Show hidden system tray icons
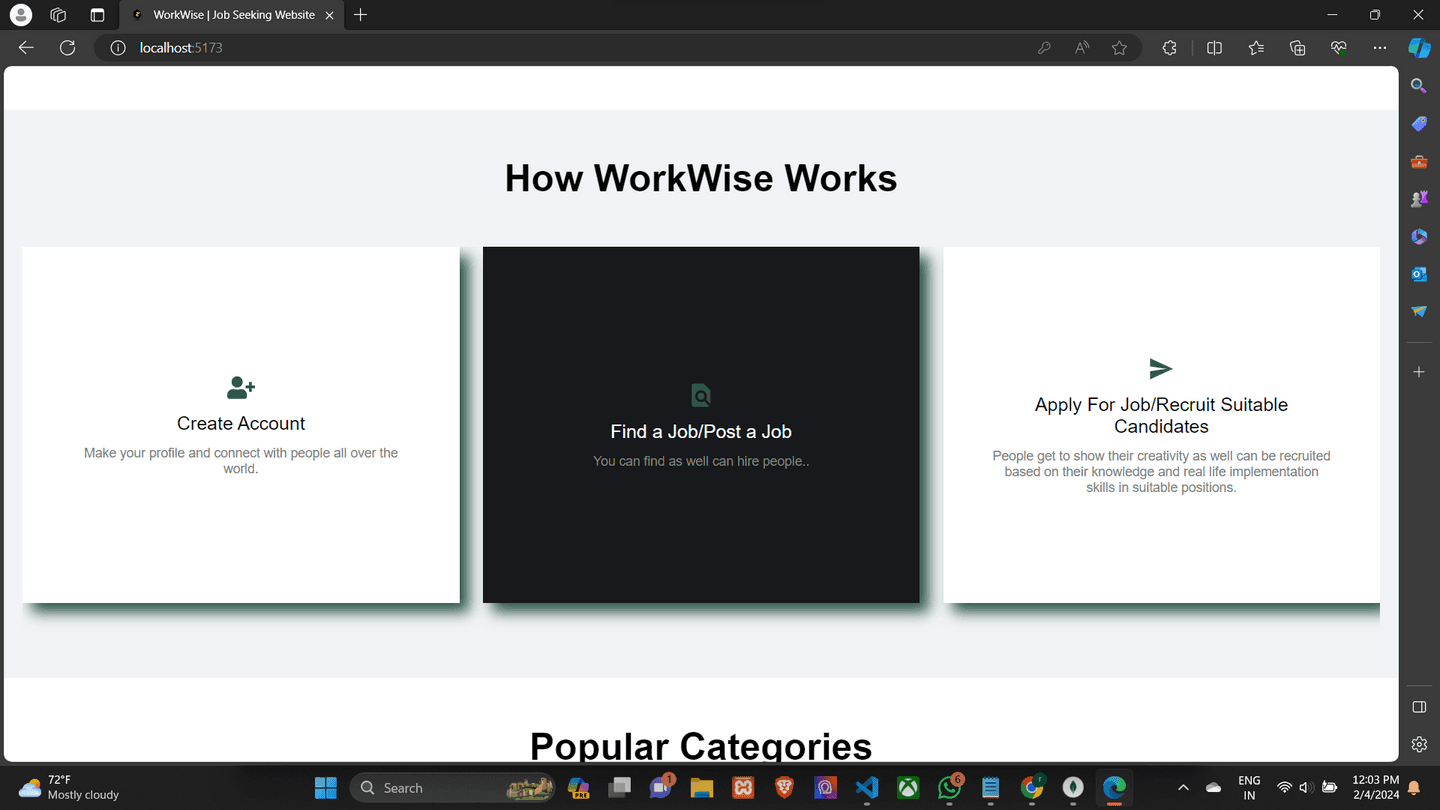The image size is (1440, 810). coord(1183,788)
